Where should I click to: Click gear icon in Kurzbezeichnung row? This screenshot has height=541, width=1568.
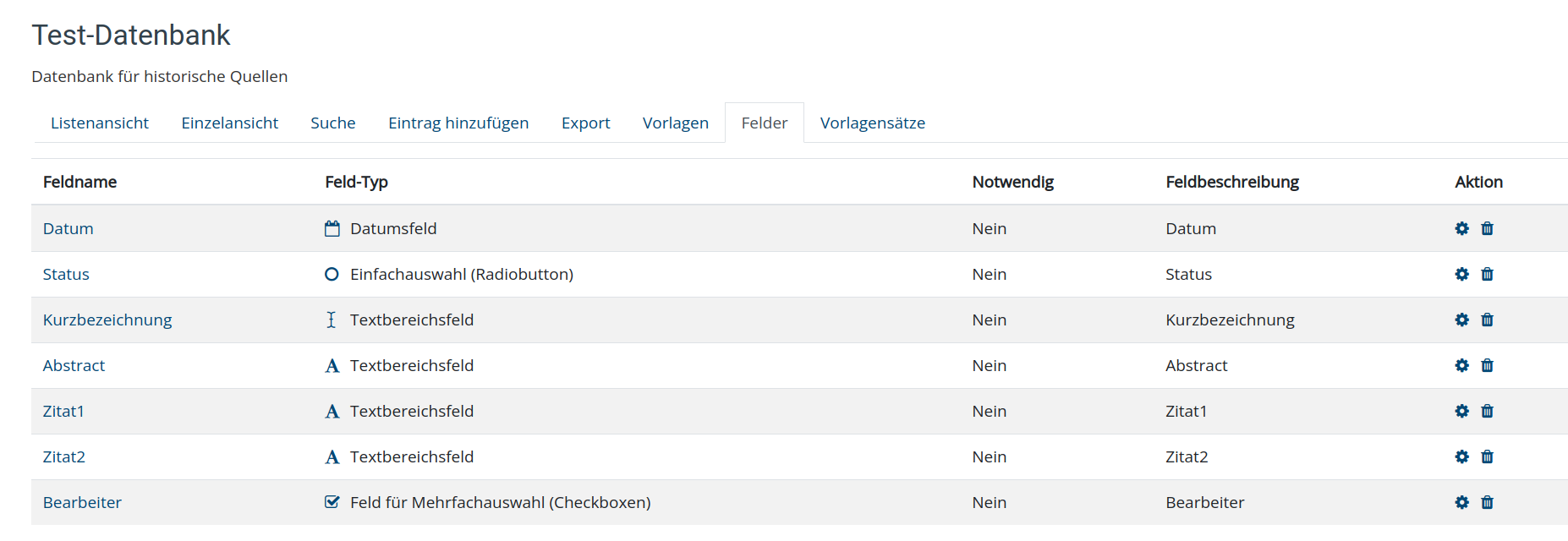pos(1461,320)
